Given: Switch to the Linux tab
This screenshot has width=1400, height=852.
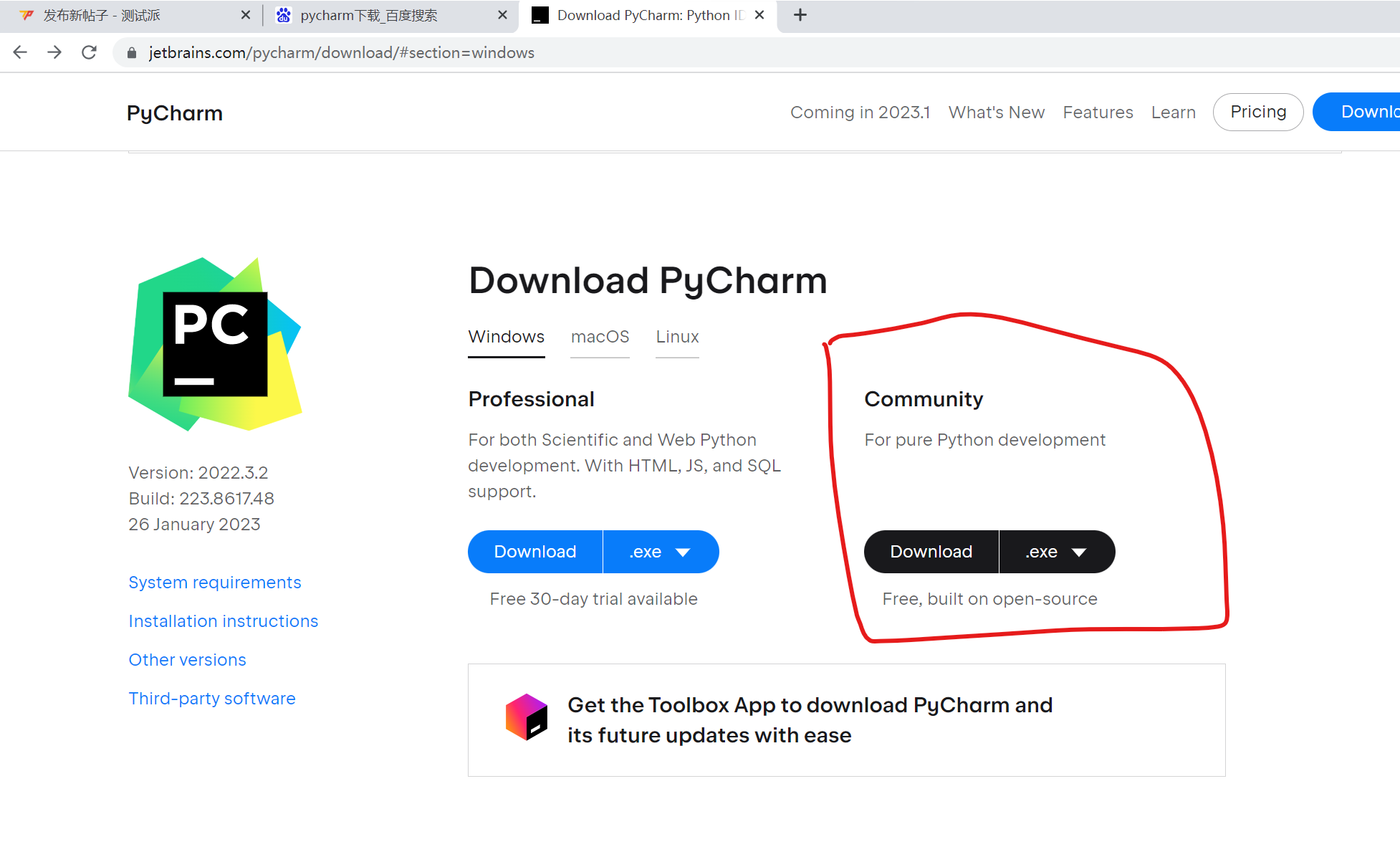Looking at the screenshot, I should click(x=677, y=337).
